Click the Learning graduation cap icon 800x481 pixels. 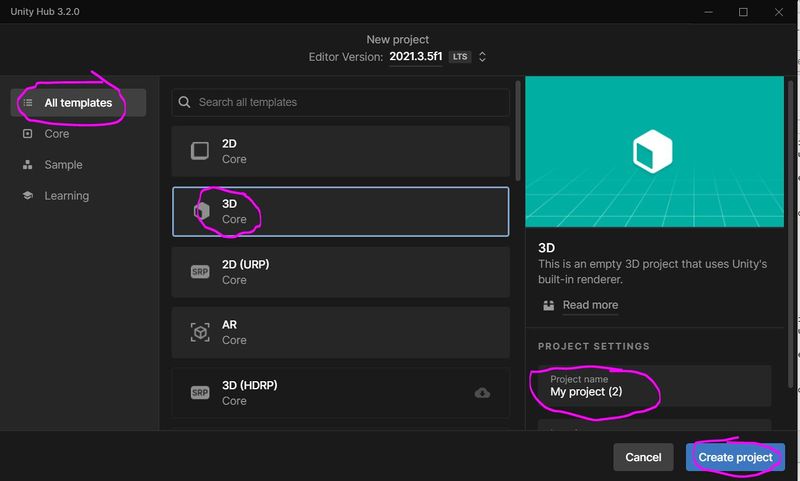click(x=28, y=196)
